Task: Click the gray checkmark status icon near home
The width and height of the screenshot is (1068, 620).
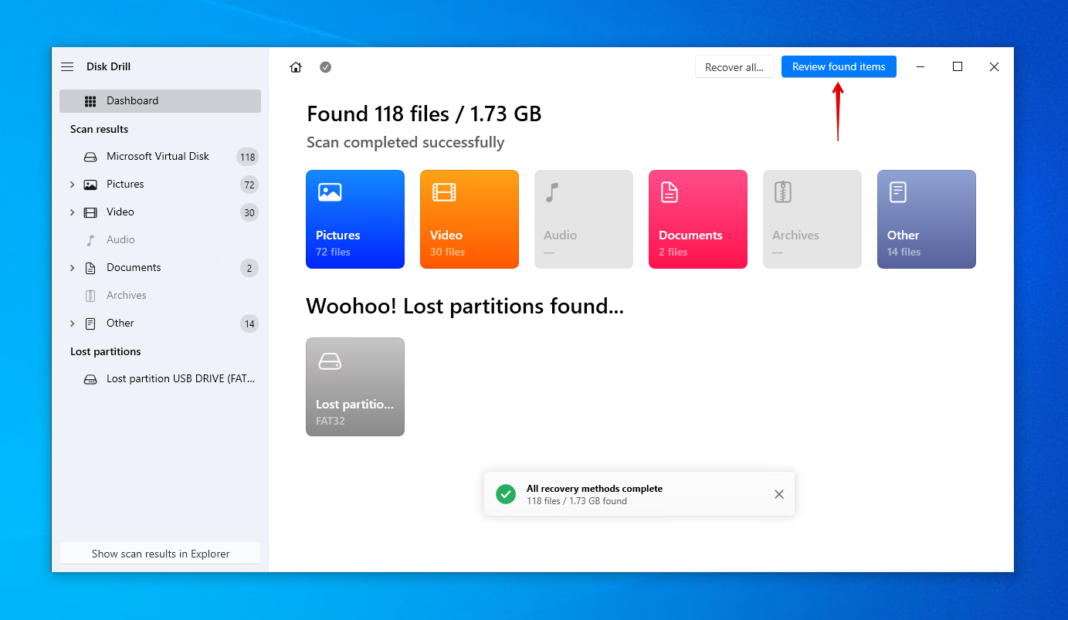Action: [x=325, y=66]
